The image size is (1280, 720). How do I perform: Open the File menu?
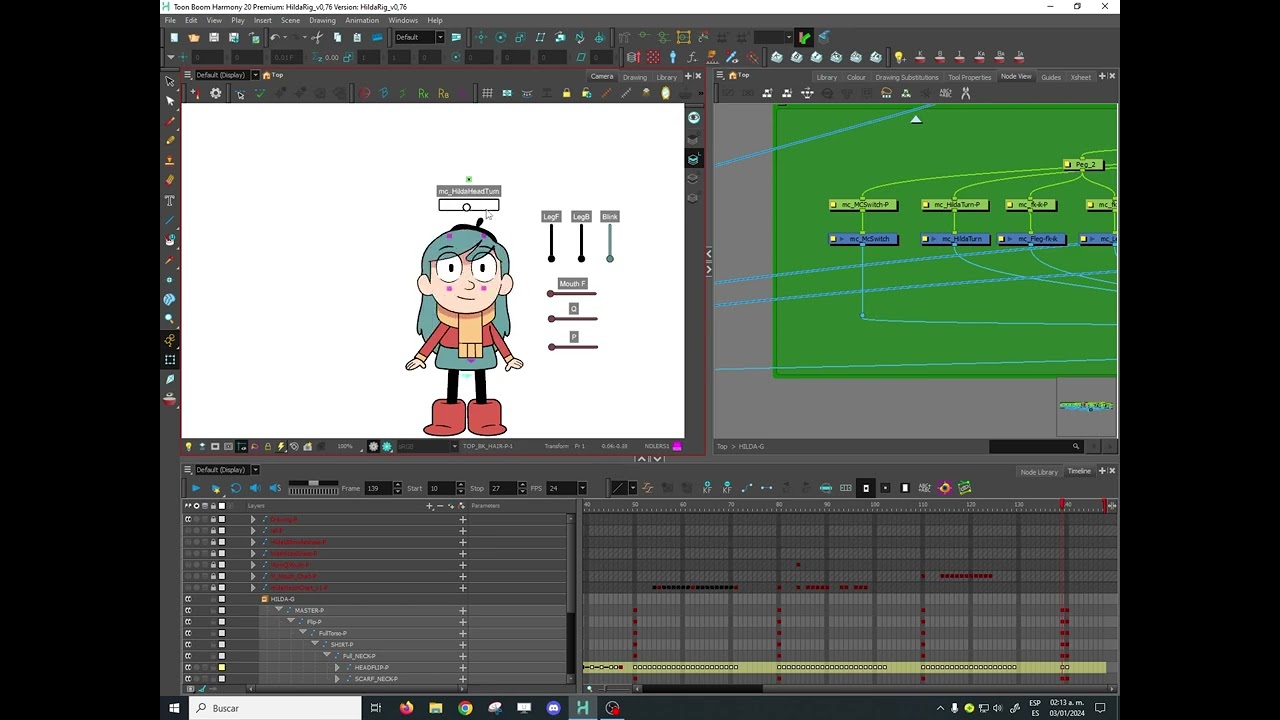170,20
